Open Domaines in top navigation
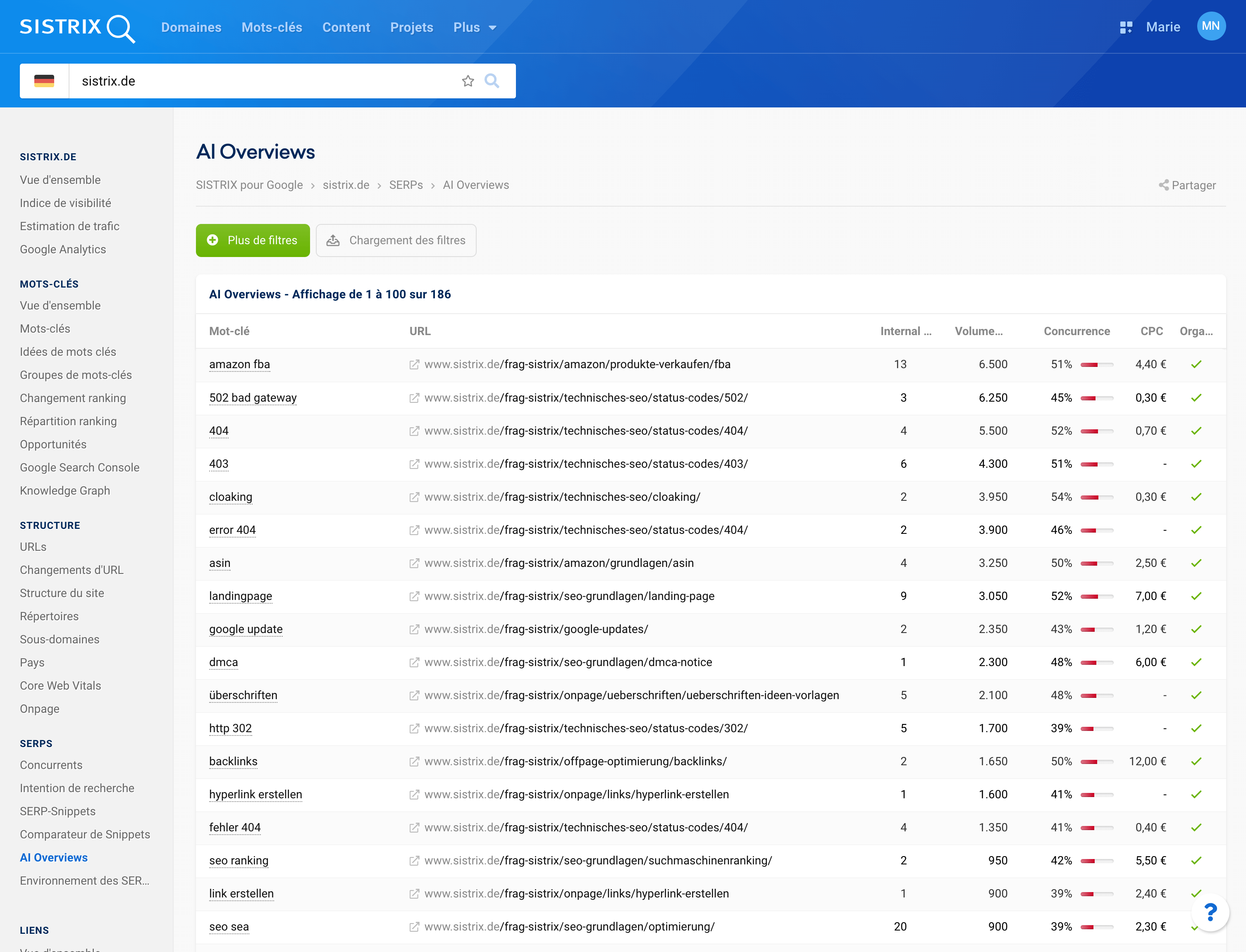The image size is (1246, 952). (x=191, y=27)
